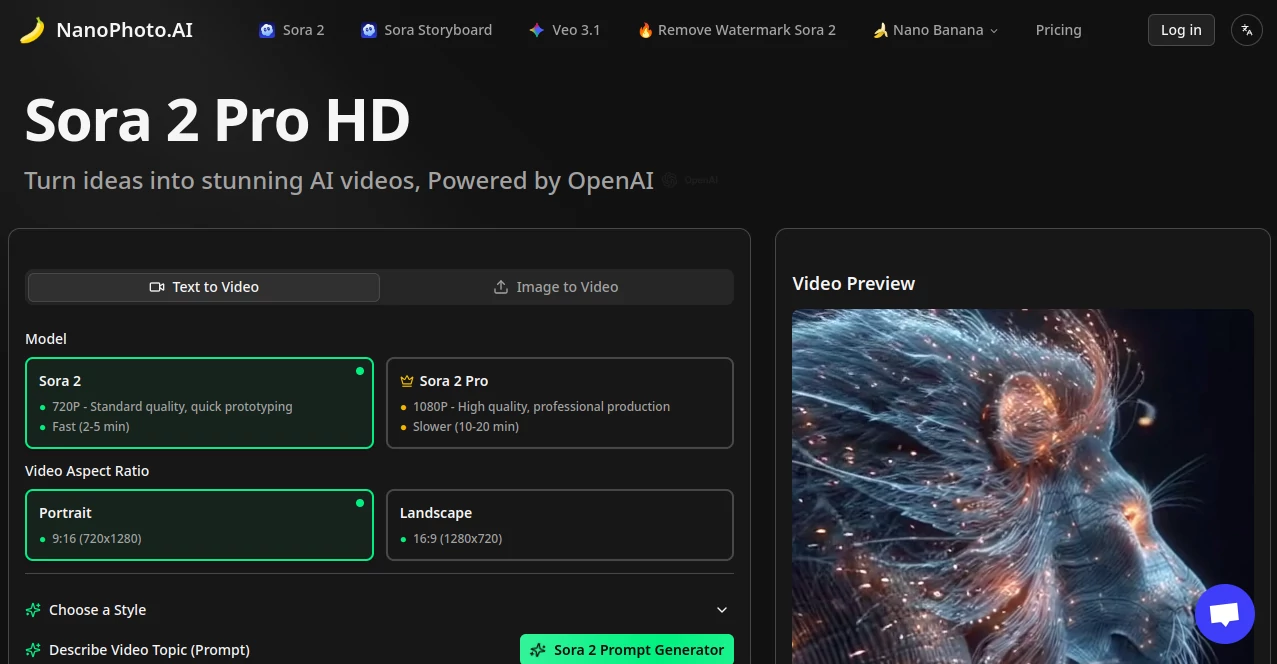Select the Landscape 16:9 aspect ratio
Screen dimensions: 1277x664
pyautogui.click(x=559, y=524)
